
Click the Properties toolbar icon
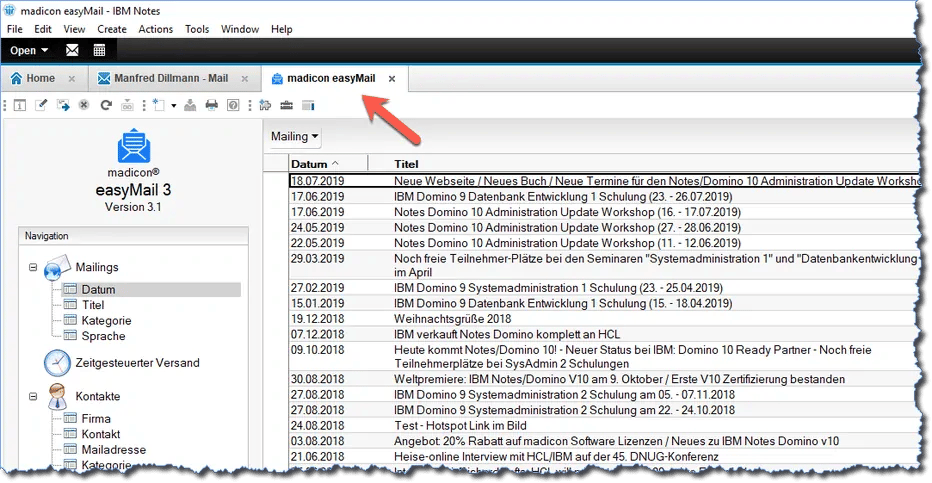coord(20,105)
